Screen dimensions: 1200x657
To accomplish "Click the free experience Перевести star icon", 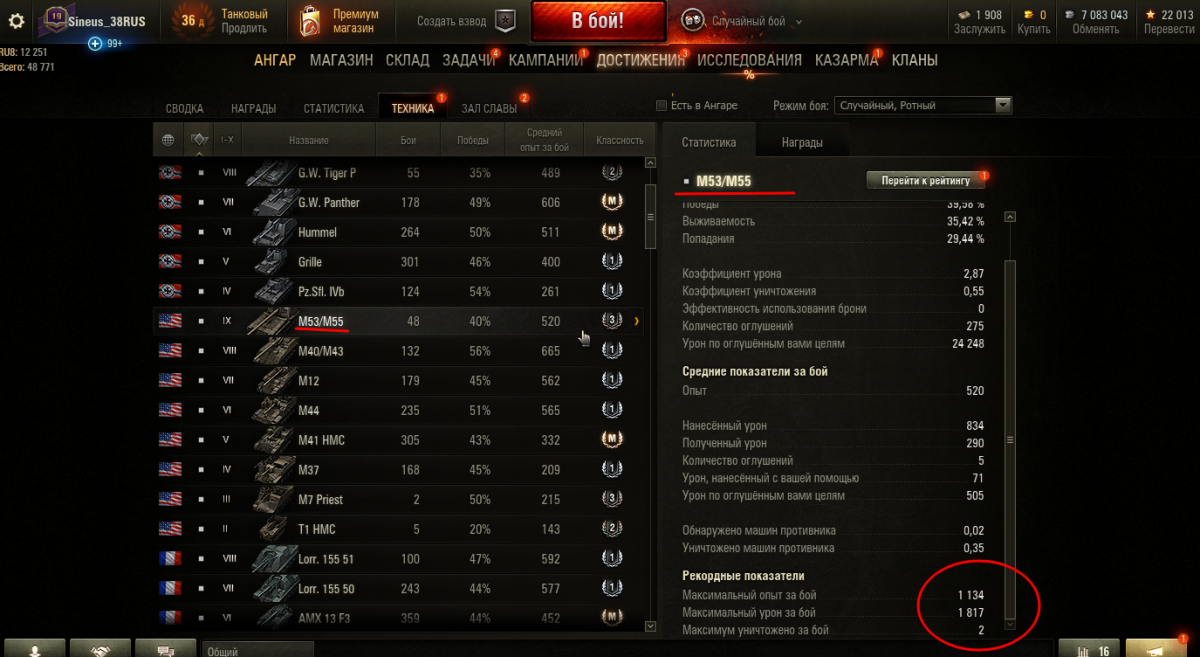I will click(1151, 15).
